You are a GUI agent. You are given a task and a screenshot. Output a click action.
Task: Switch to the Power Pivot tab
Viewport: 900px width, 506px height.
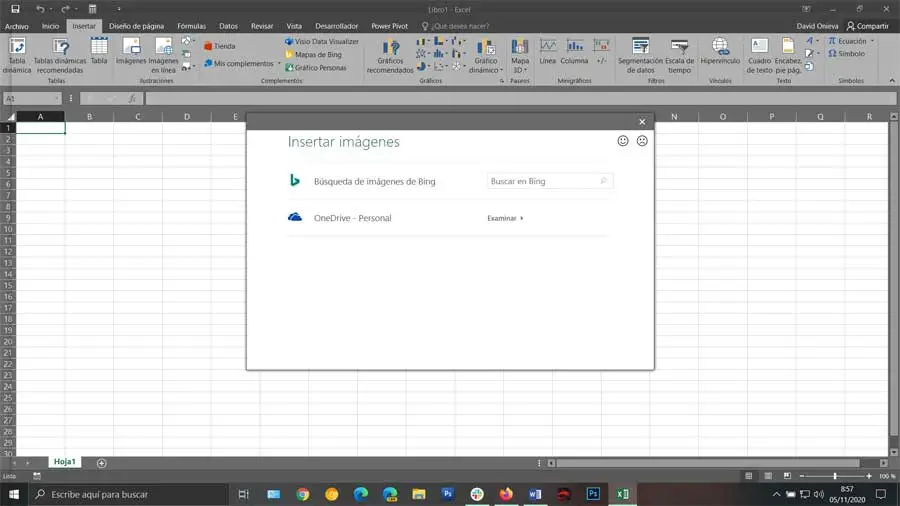[x=389, y=26]
